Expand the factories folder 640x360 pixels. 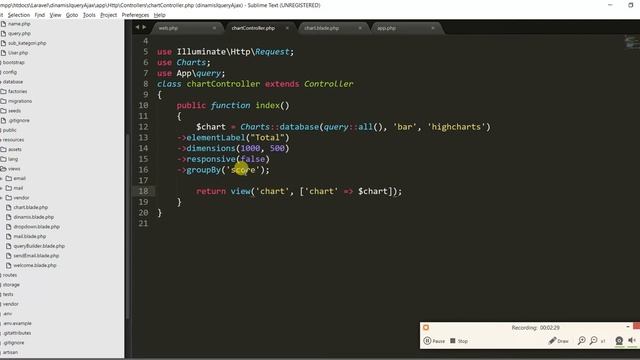click(x=18, y=91)
